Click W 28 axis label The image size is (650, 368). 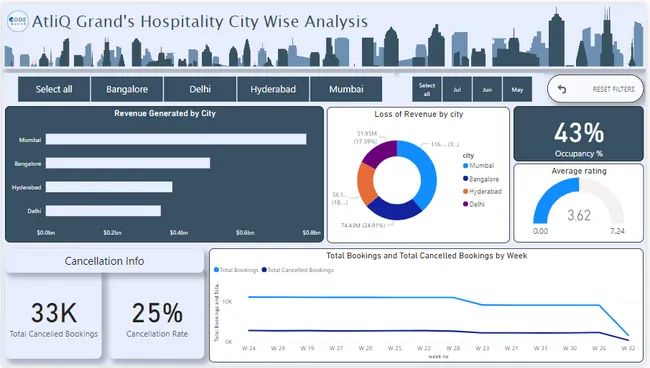453,348
